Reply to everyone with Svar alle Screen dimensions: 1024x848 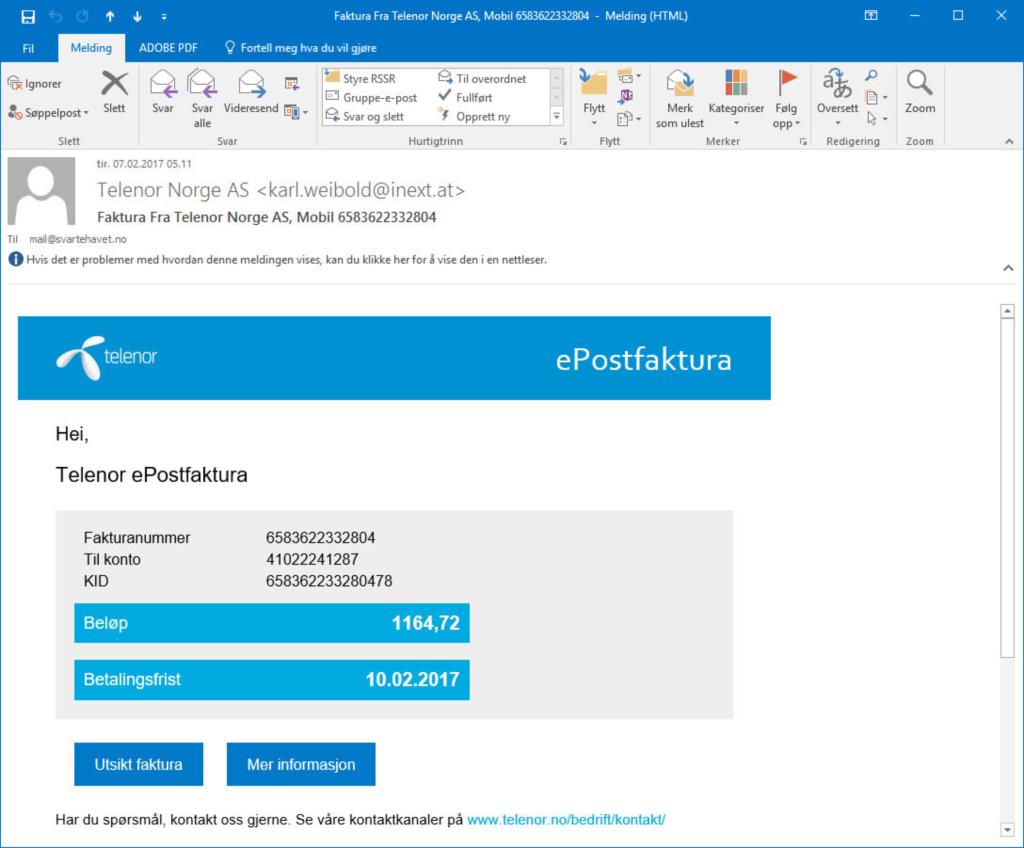[202, 99]
